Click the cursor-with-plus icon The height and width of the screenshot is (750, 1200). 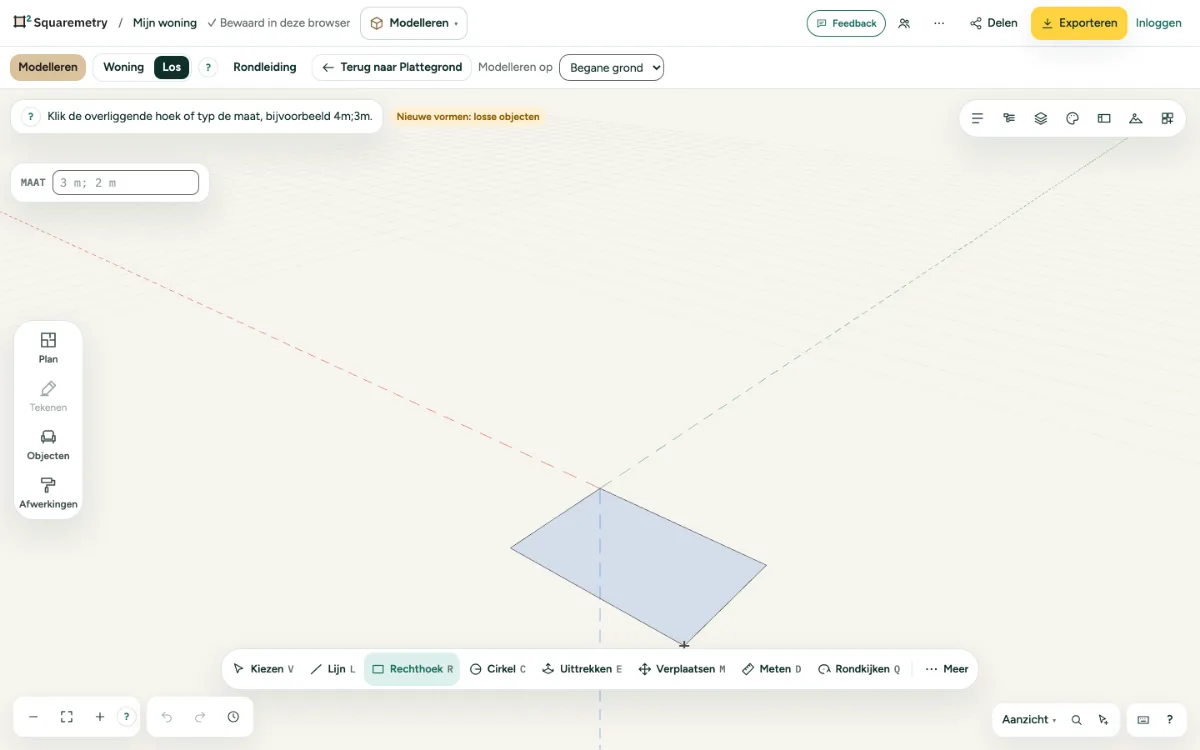pyautogui.click(x=1103, y=720)
